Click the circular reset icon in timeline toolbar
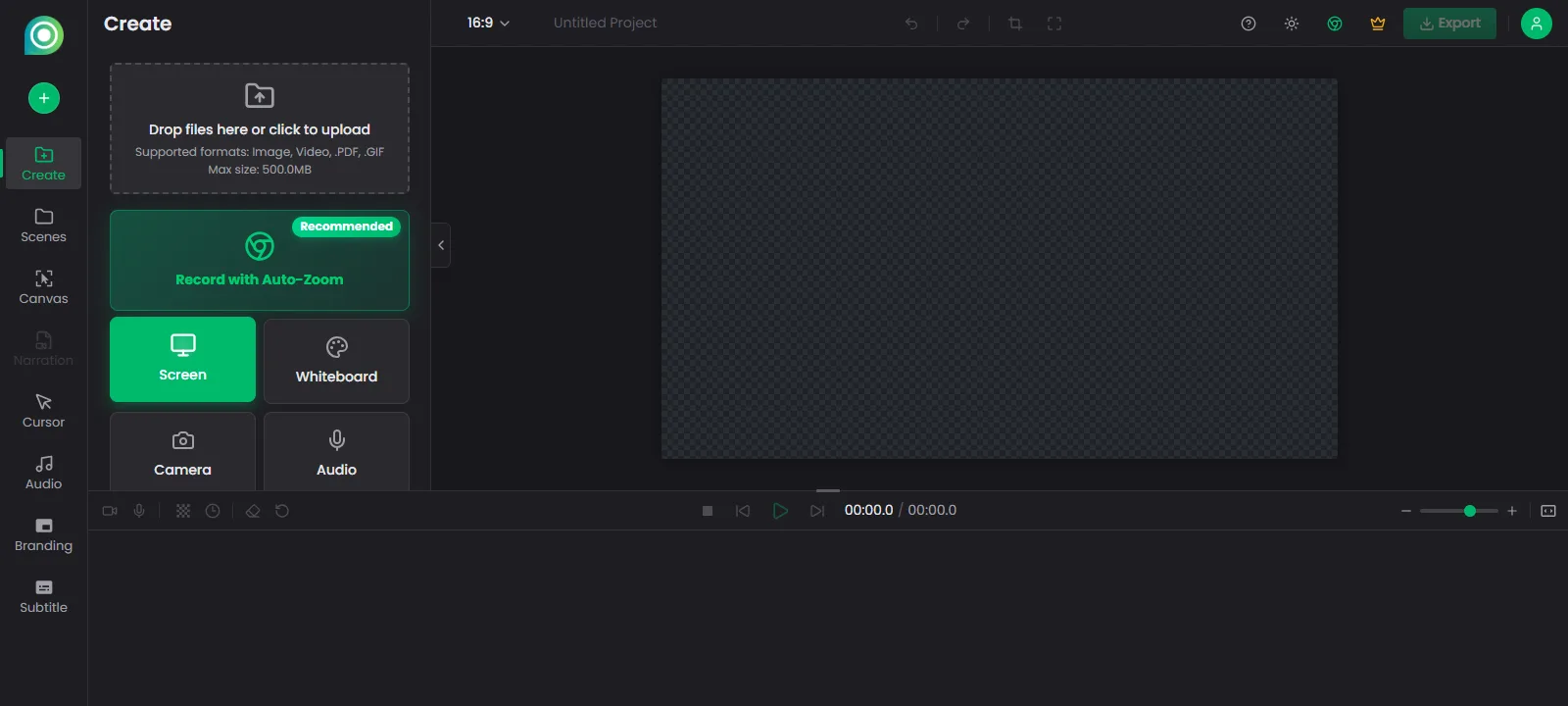 tap(282, 511)
